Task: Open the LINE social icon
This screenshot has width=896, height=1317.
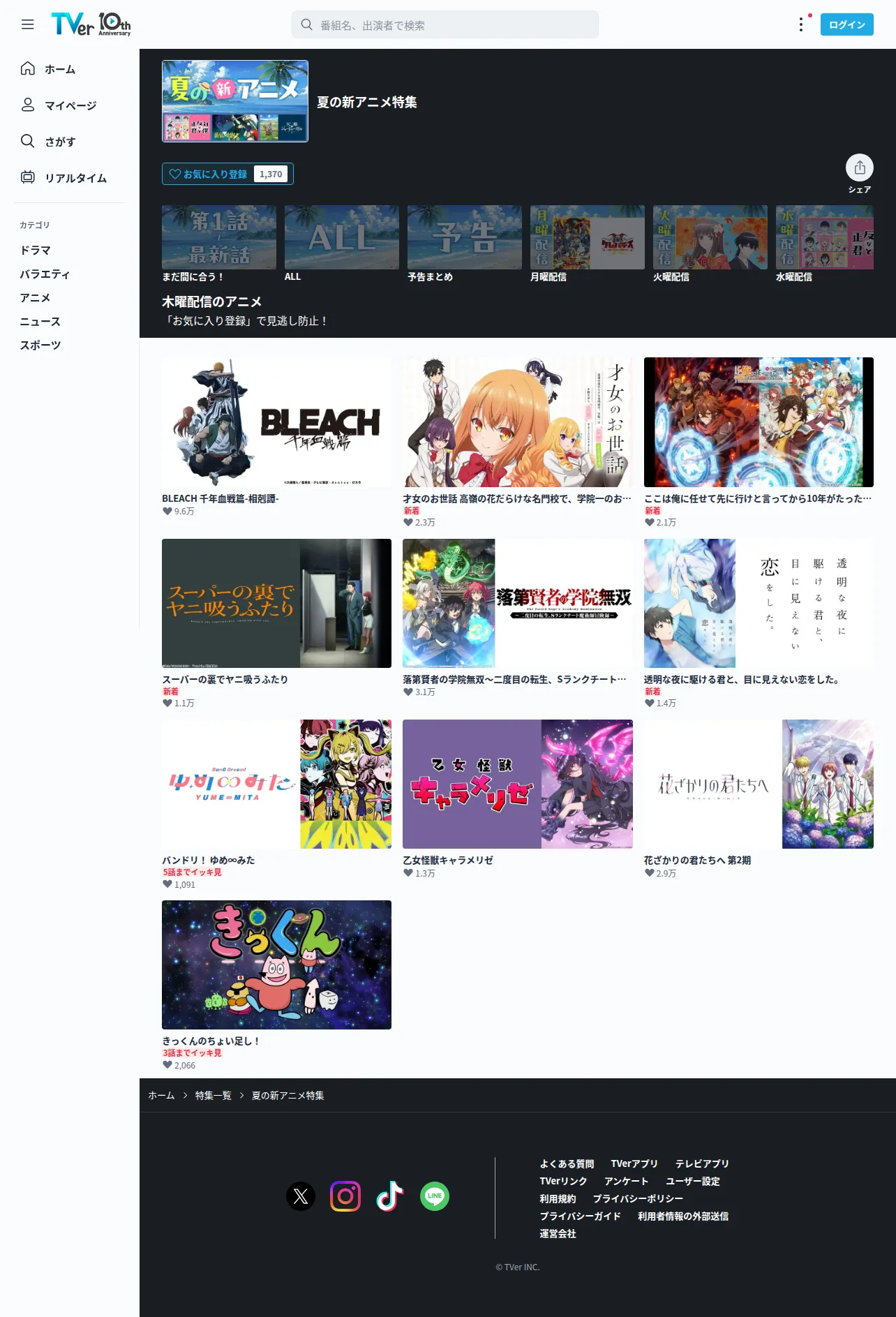Action: pyautogui.click(x=435, y=1196)
